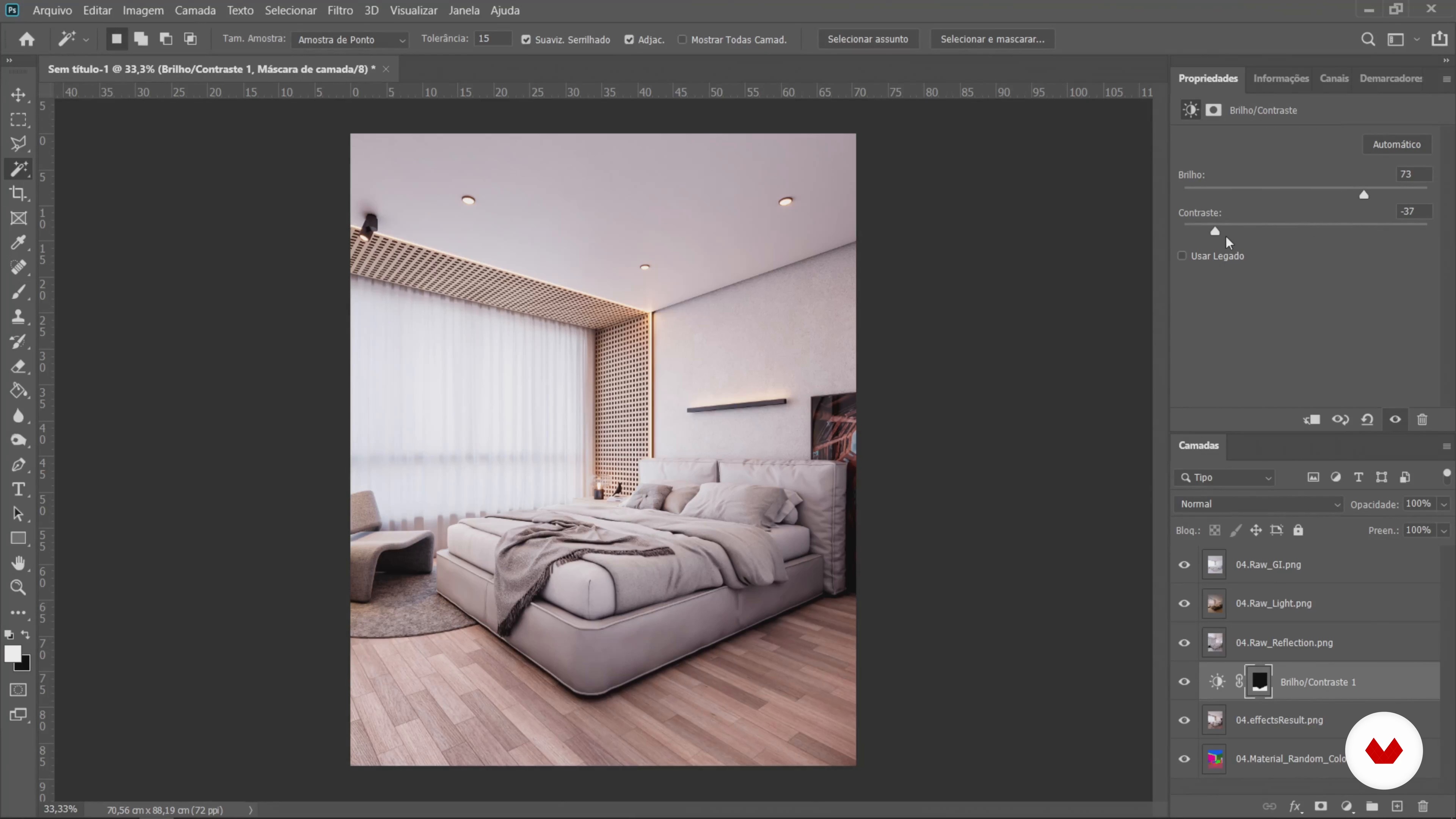Select the Paint Bucket tool
This screenshot has width=1456, height=819.
tap(18, 391)
